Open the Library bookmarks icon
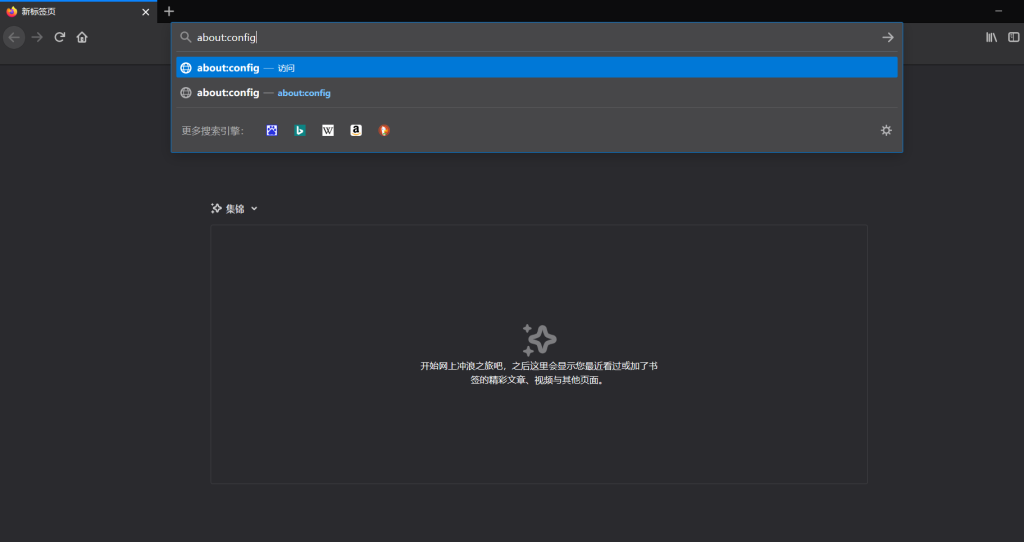The height and width of the screenshot is (542, 1024). tap(991, 37)
